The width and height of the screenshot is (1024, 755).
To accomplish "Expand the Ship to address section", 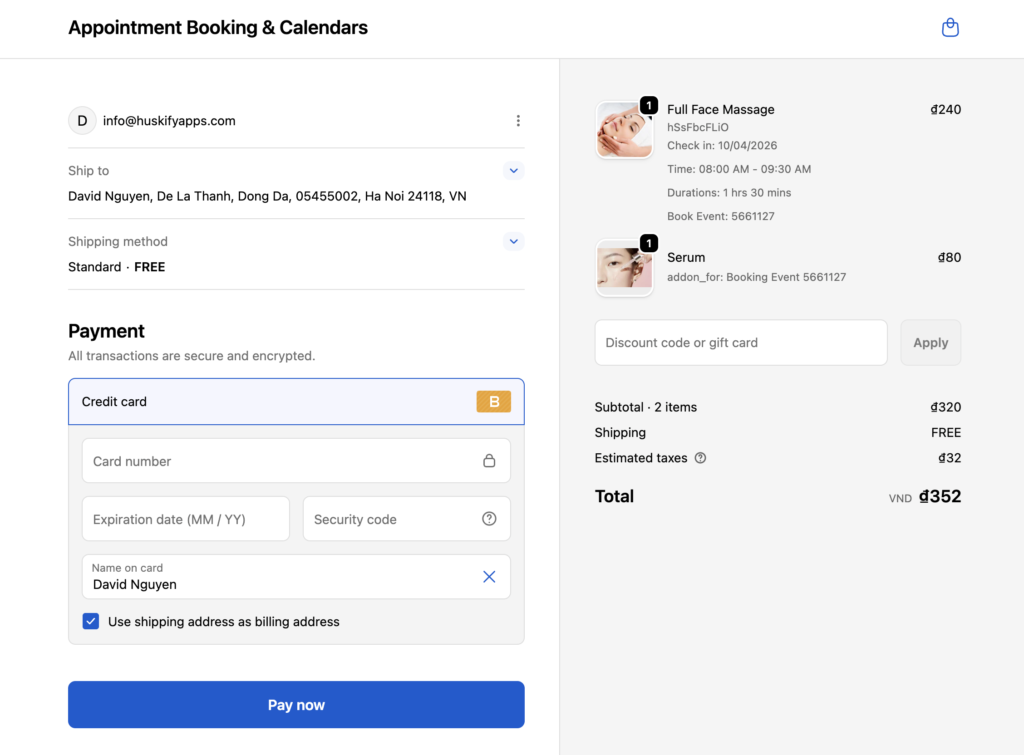I will (514, 171).
